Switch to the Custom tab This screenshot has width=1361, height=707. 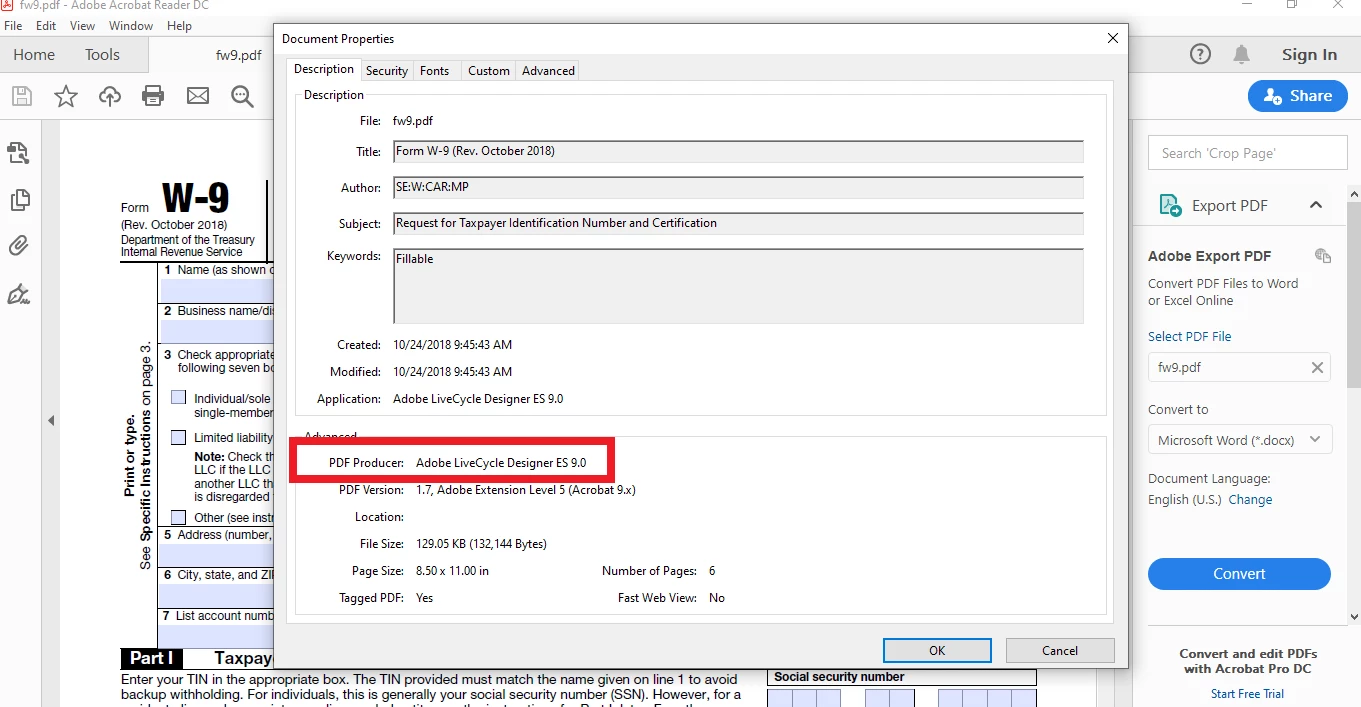tap(489, 71)
